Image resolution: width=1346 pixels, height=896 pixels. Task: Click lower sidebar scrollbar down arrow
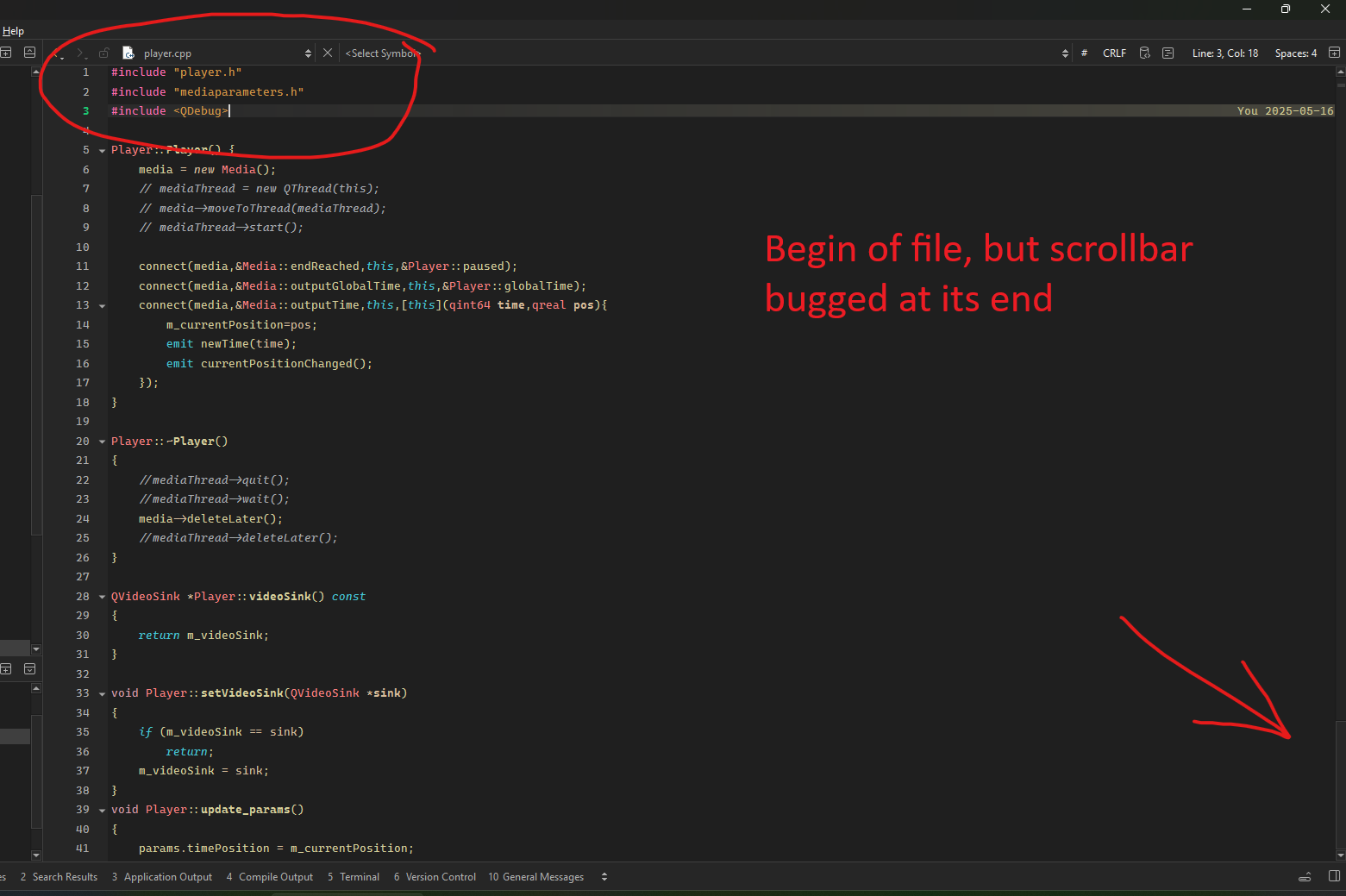[36, 855]
